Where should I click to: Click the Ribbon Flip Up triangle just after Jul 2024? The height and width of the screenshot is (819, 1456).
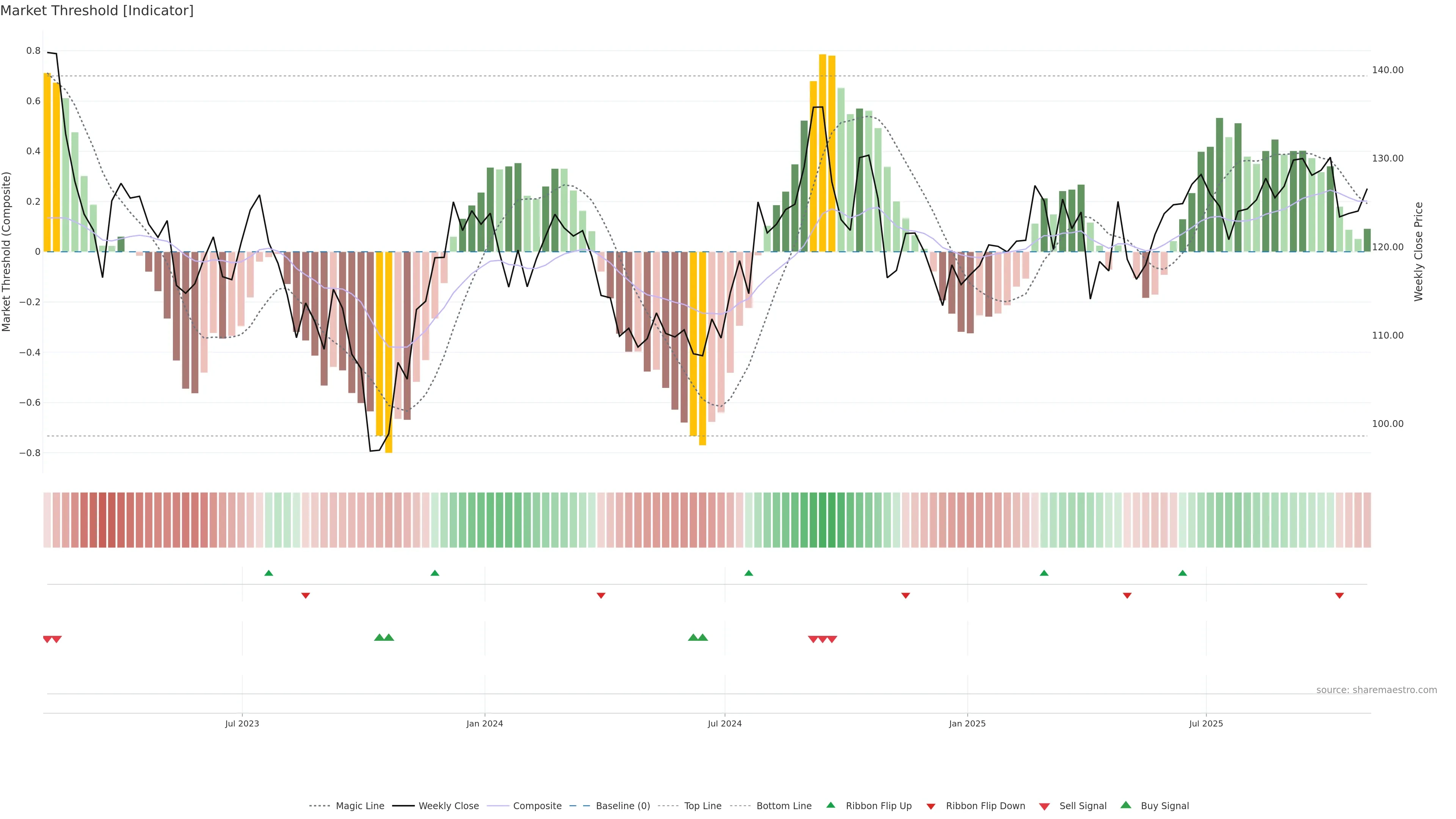tap(748, 573)
